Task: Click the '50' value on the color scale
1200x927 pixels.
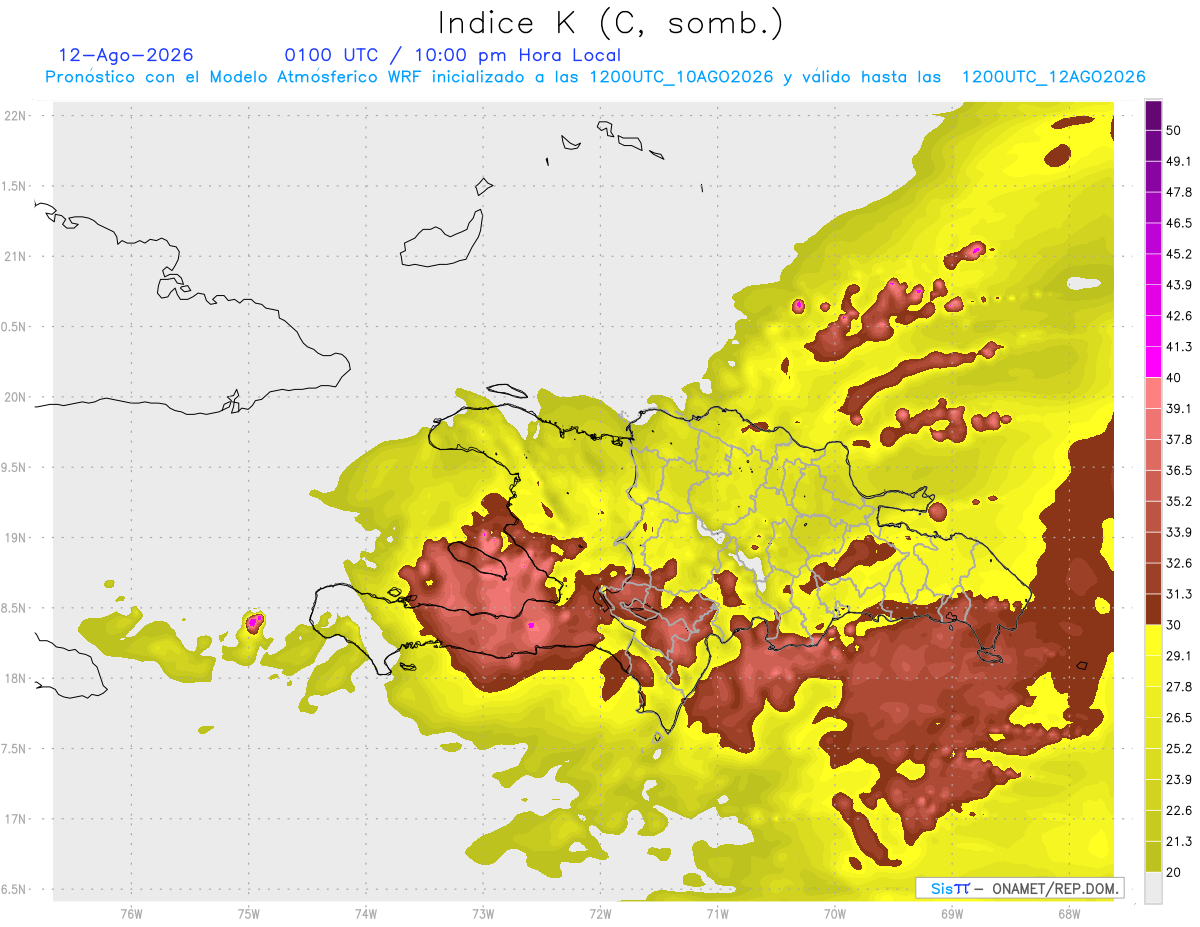Action: click(1173, 130)
